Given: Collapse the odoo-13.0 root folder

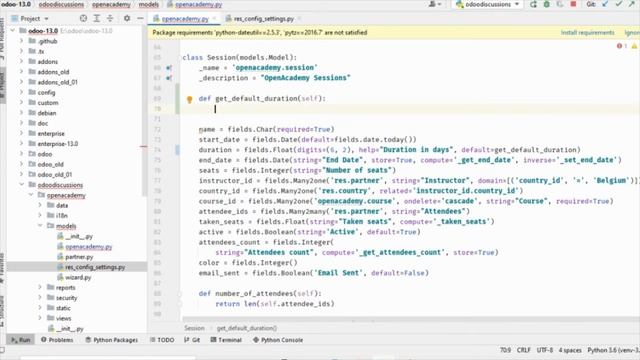Looking at the screenshot, I should click(13, 31).
